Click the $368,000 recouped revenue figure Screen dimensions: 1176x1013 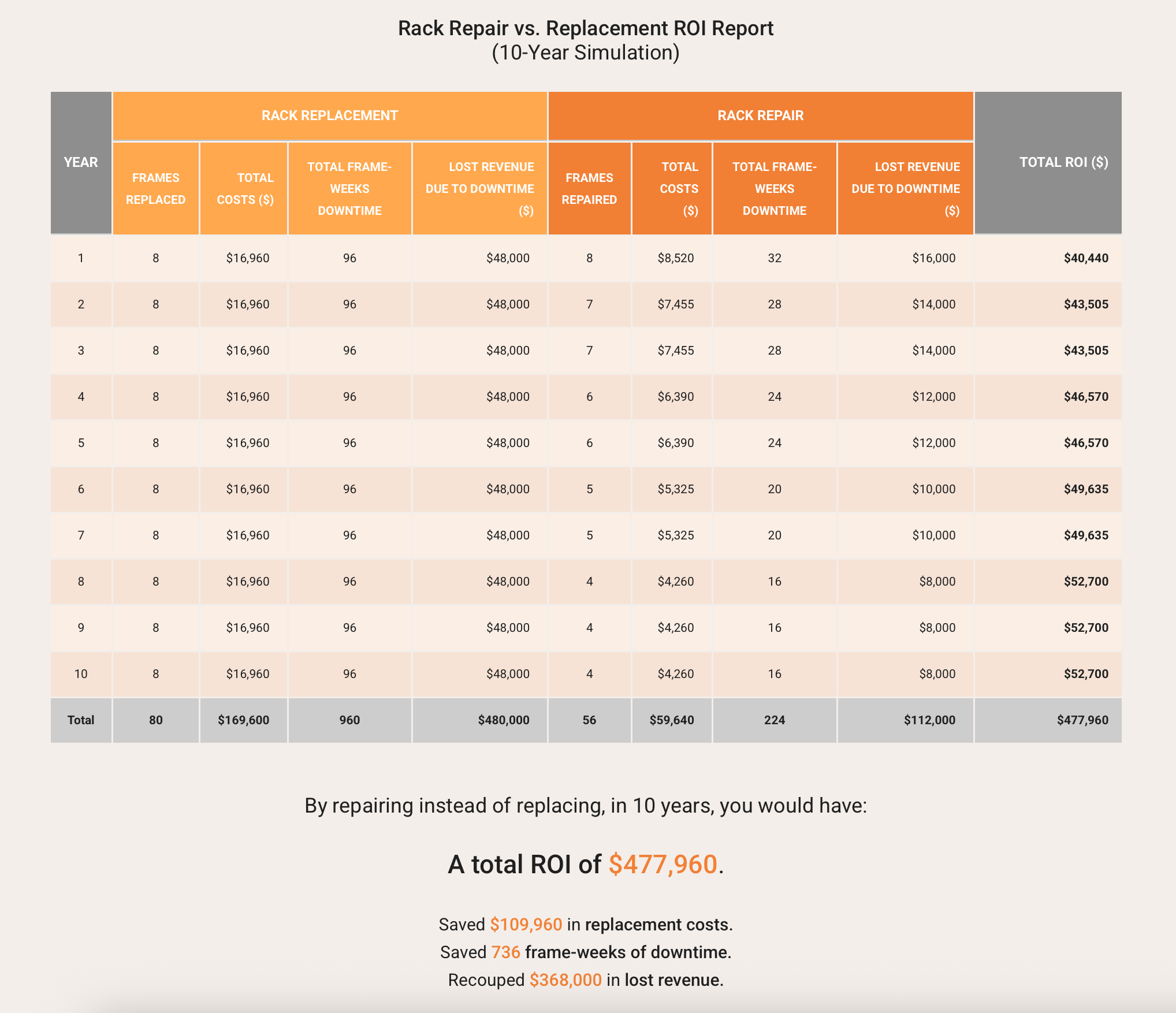point(565,980)
